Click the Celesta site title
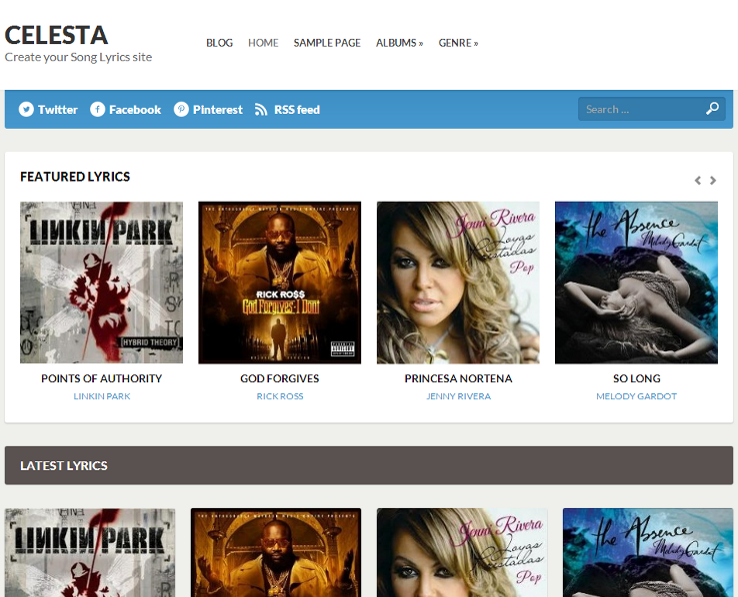Screen dimensions: 738x597 [x=56, y=35]
